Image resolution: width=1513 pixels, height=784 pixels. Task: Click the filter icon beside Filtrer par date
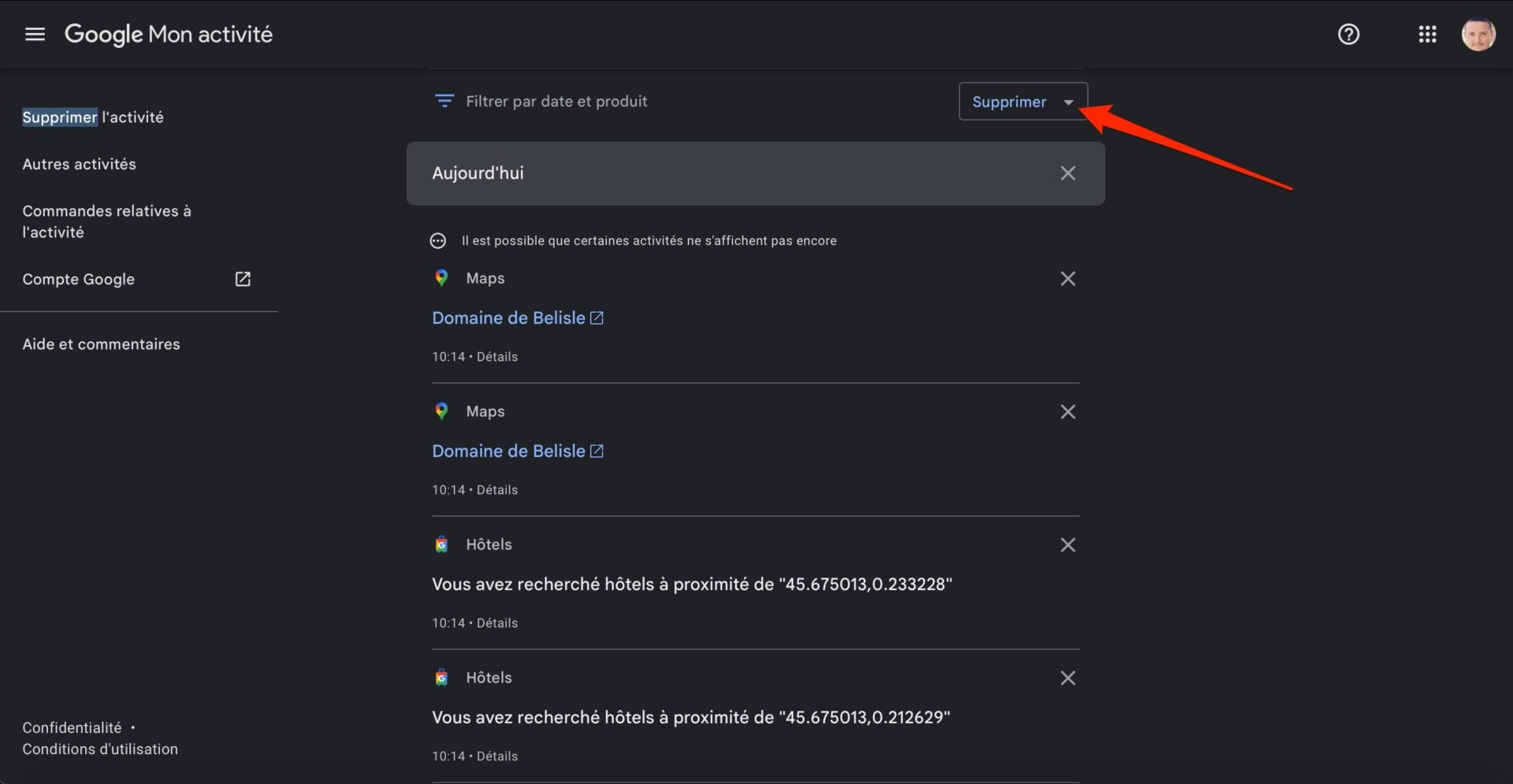pos(444,101)
